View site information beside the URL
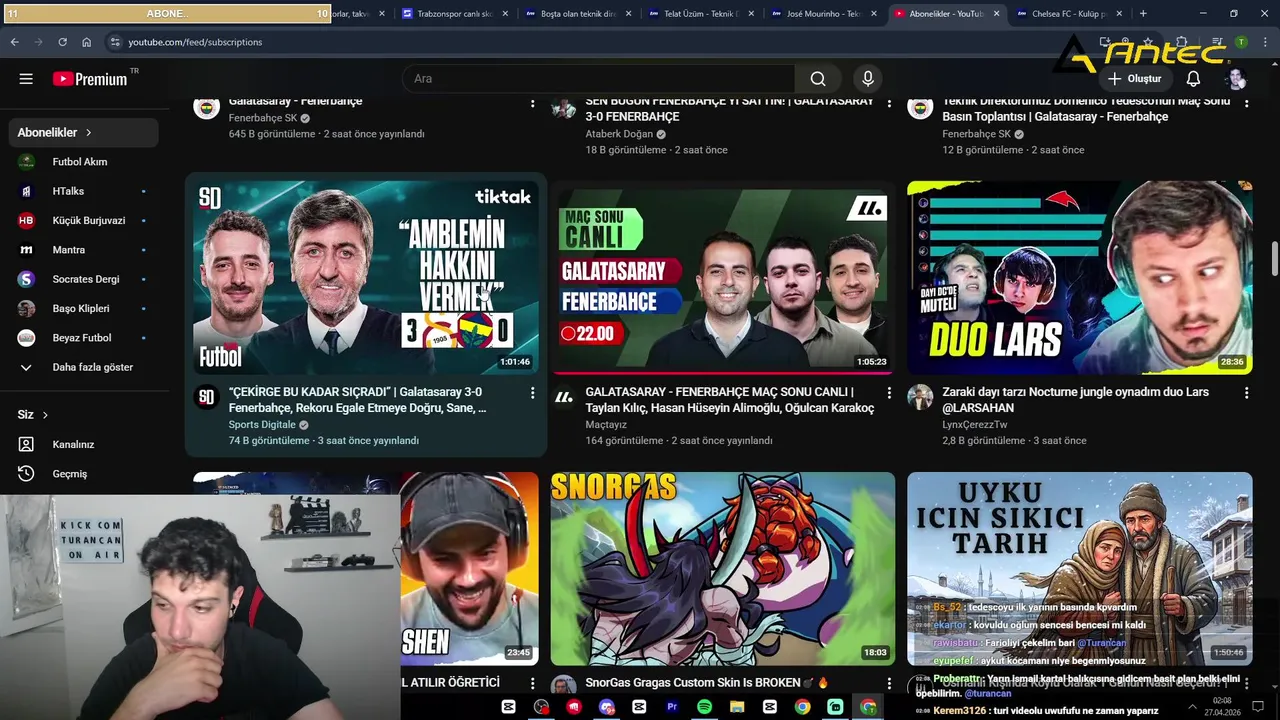 pos(115,42)
